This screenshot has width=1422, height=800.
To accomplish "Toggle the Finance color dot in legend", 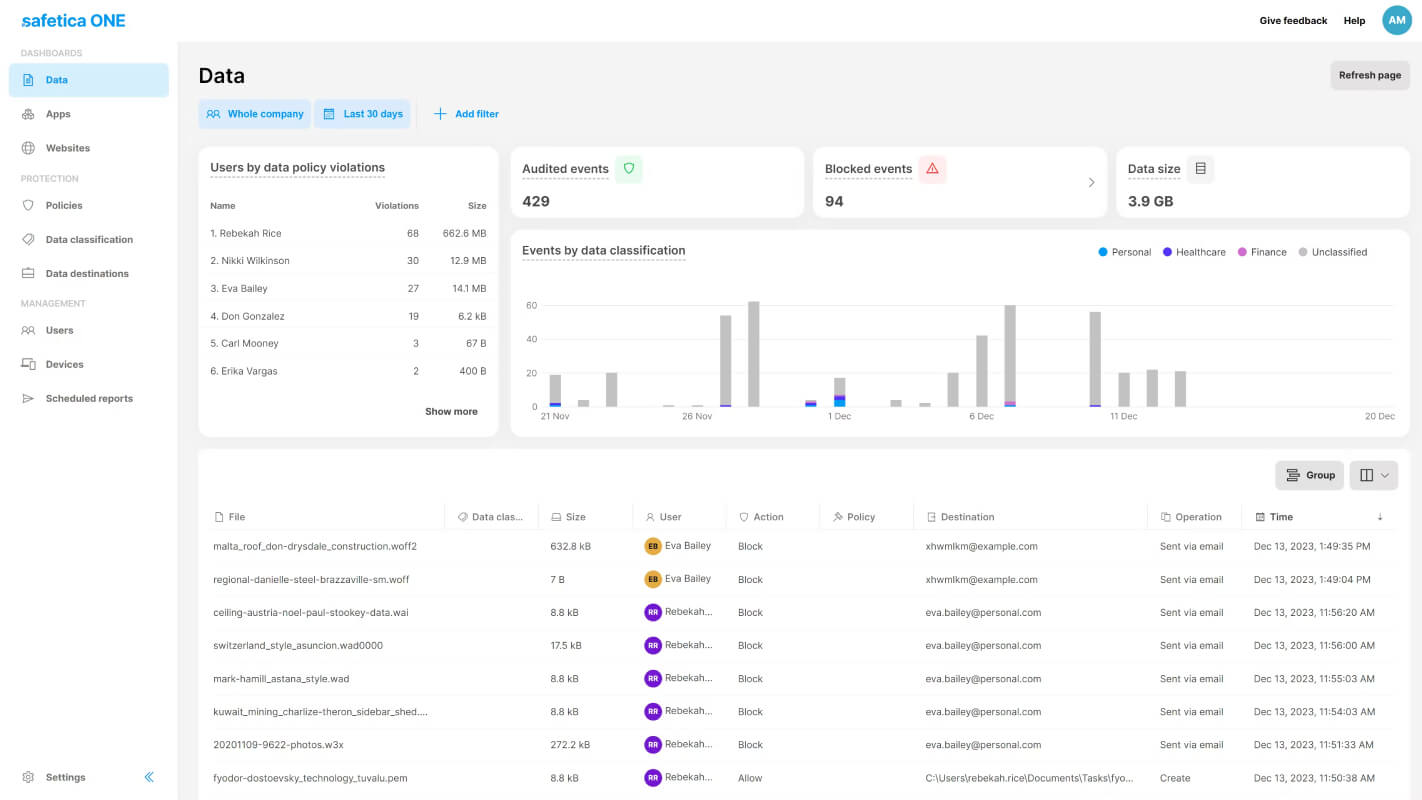I will pyautogui.click(x=1243, y=252).
